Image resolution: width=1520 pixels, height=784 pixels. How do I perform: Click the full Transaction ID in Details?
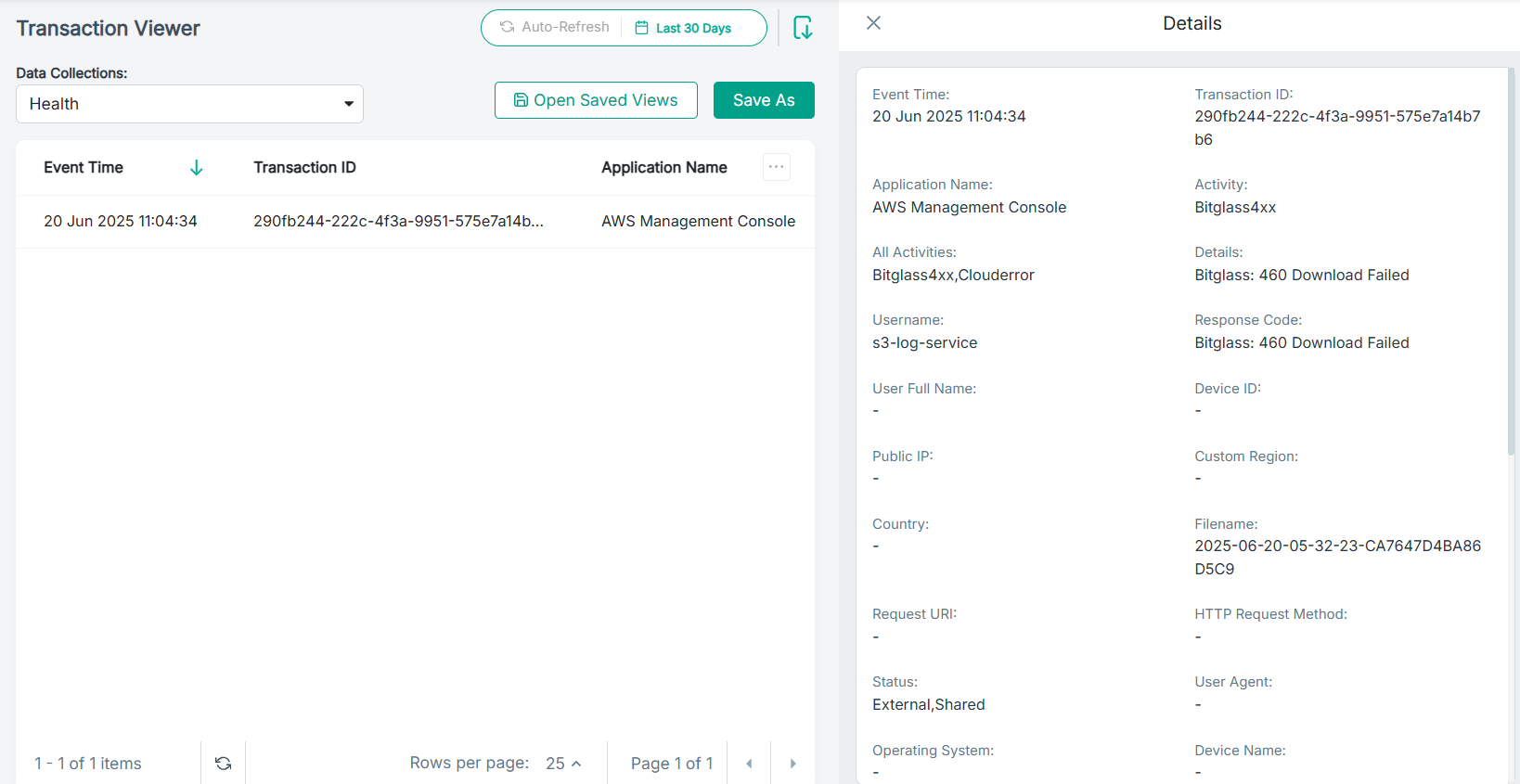pos(1337,128)
